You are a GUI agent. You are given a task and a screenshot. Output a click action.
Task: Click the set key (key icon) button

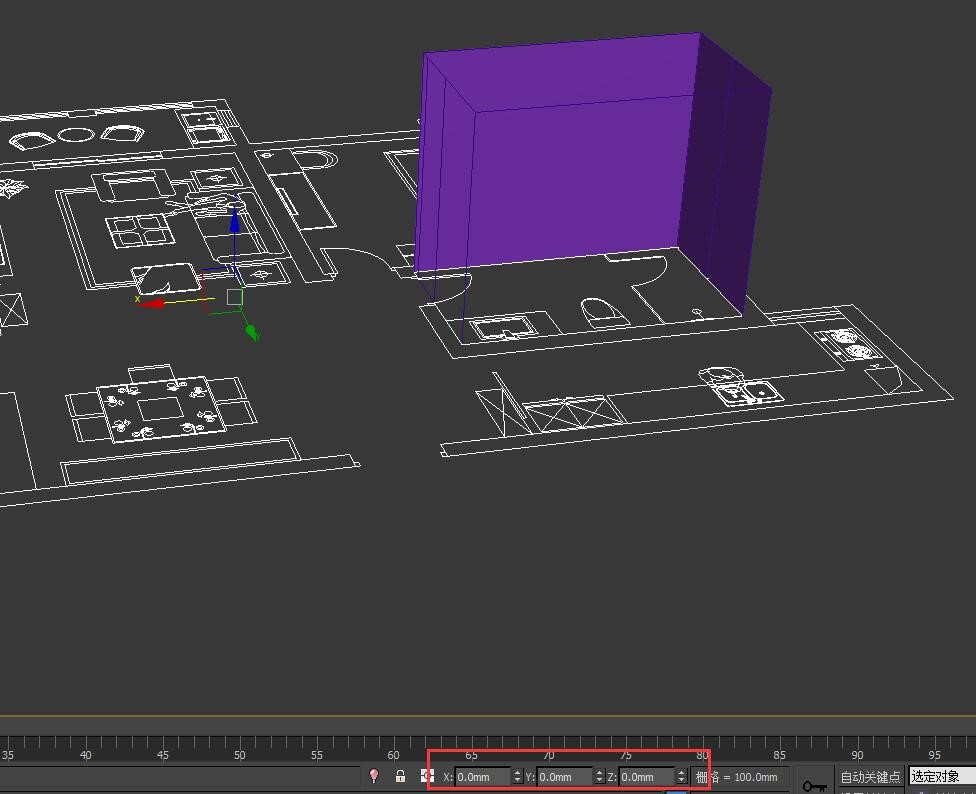814,785
